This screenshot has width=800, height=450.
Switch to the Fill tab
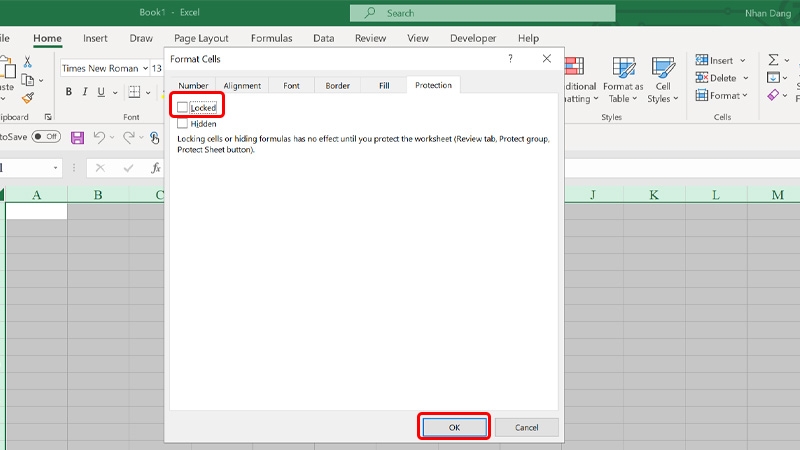point(384,86)
